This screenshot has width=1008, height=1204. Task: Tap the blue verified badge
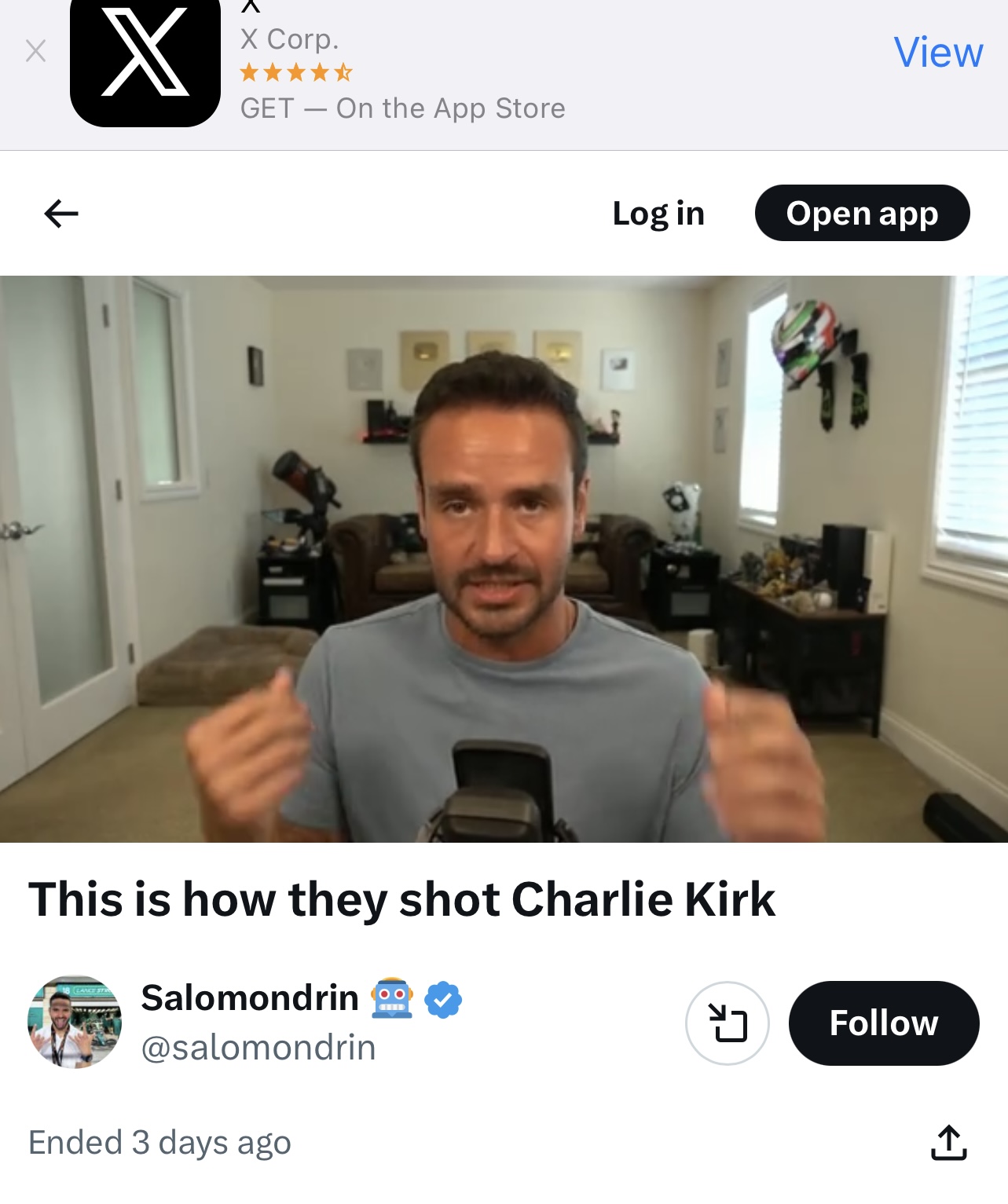443,1000
